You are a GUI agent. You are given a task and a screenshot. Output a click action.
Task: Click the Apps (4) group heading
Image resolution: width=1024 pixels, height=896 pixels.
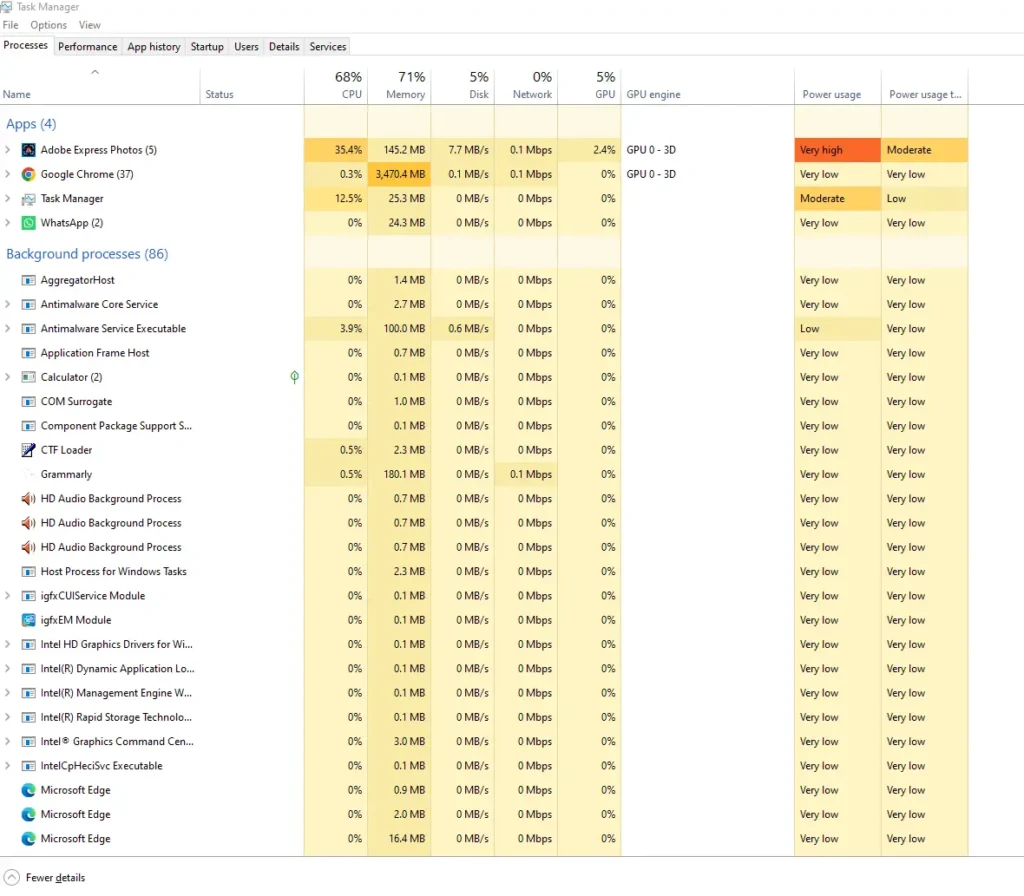pos(31,124)
